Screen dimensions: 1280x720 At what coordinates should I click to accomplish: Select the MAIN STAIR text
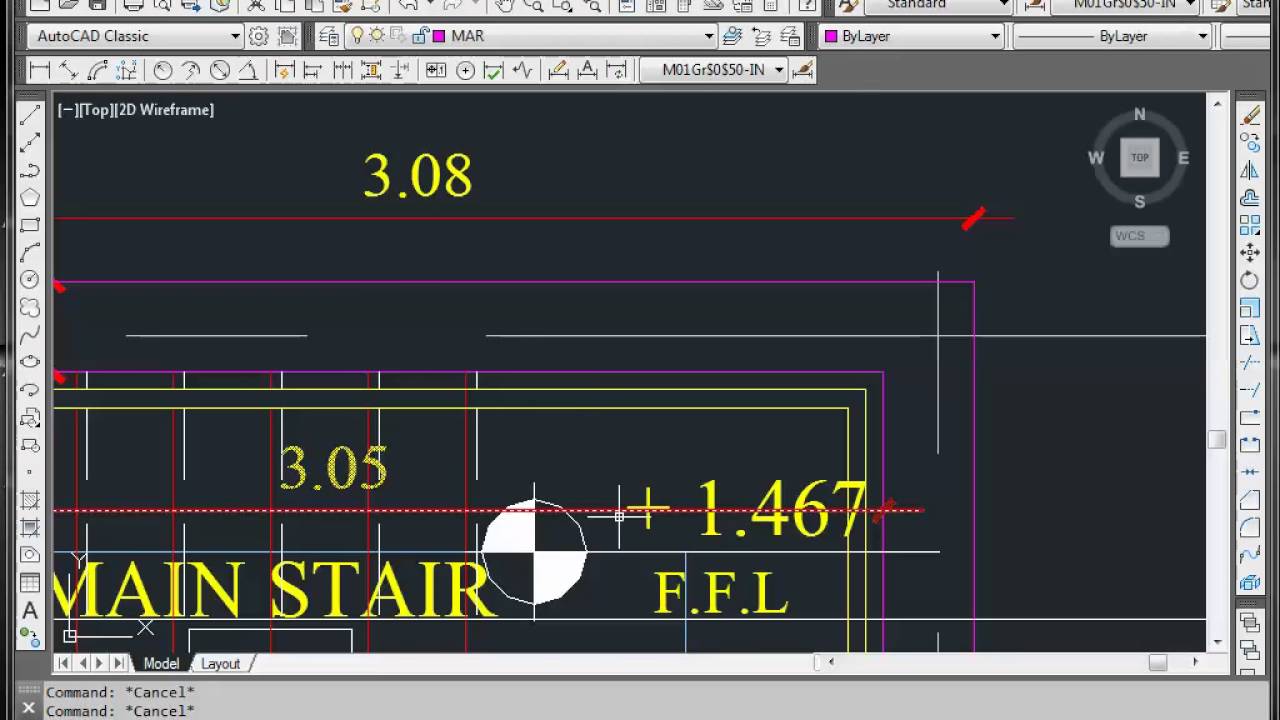click(x=277, y=590)
